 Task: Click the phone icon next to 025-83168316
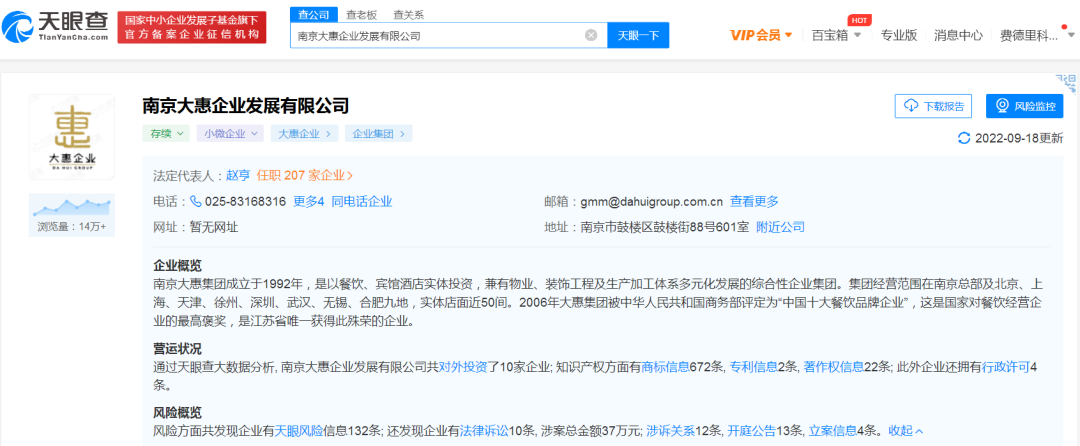[x=196, y=202]
